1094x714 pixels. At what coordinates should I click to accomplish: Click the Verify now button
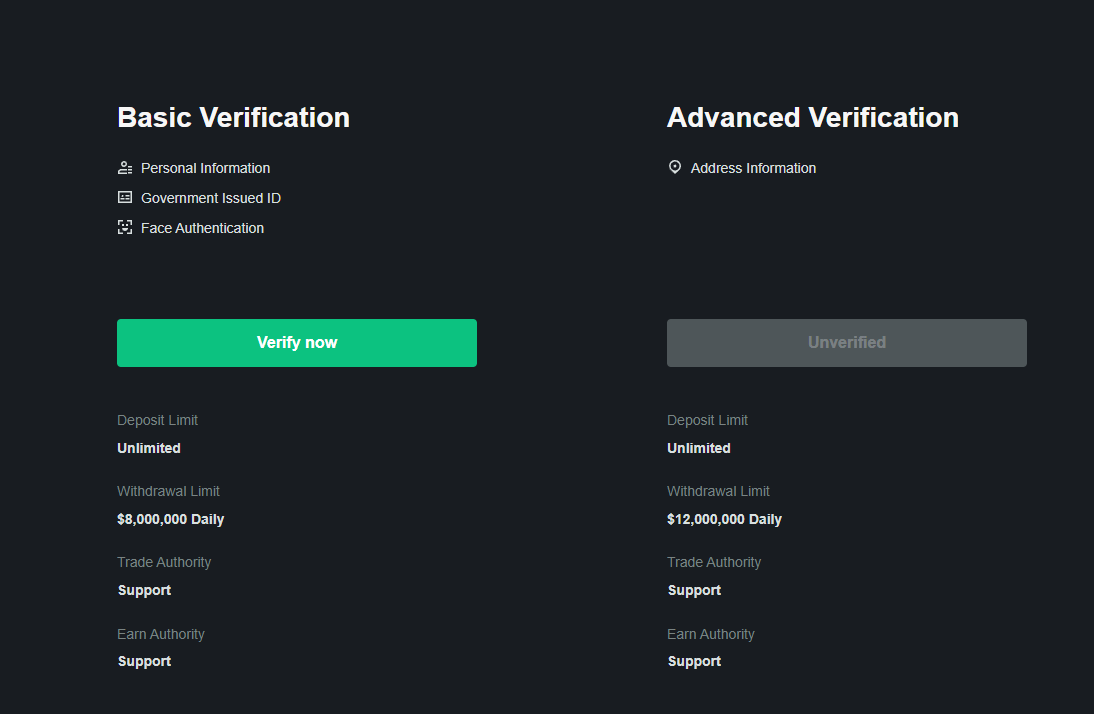pos(297,342)
